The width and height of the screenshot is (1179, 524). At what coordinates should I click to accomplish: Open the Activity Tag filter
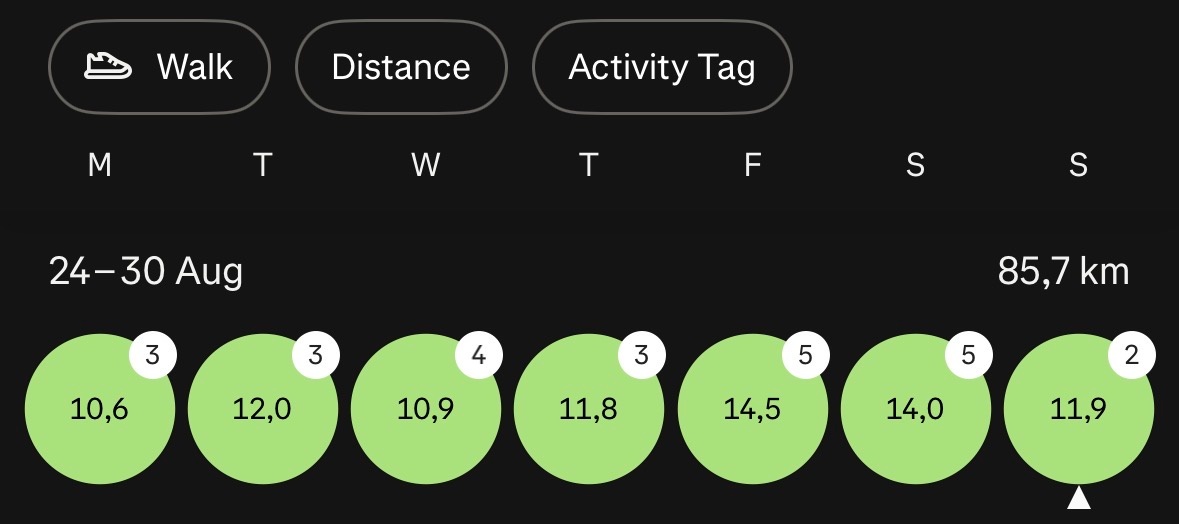(662, 67)
